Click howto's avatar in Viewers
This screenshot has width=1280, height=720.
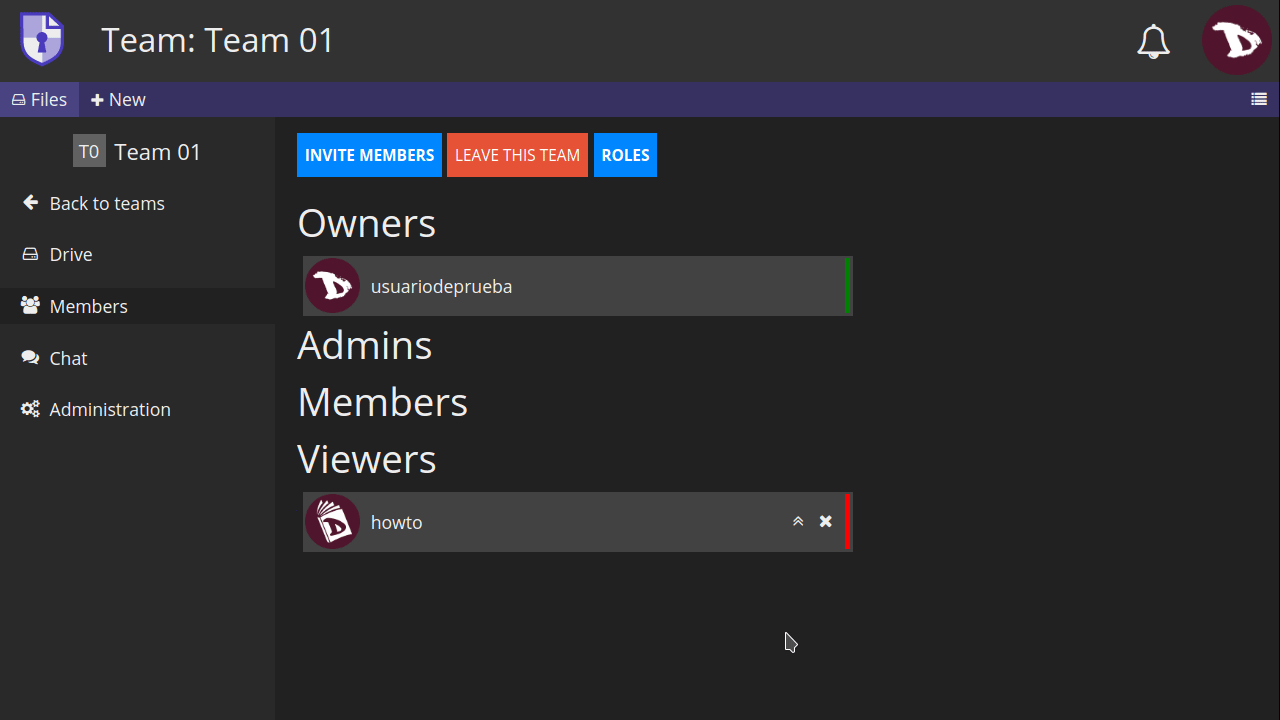(x=332, y=522)
